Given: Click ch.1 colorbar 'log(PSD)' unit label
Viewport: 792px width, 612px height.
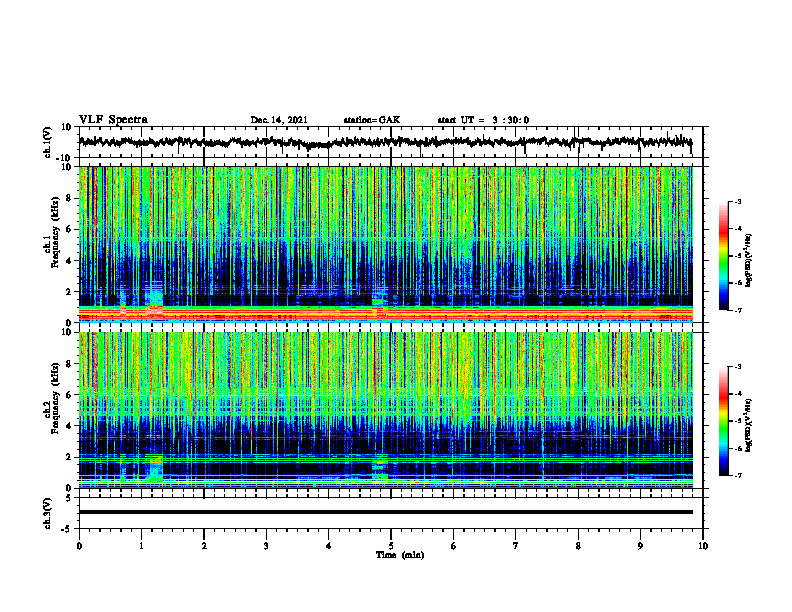Looking at the screenshot, I should (749, 261).
